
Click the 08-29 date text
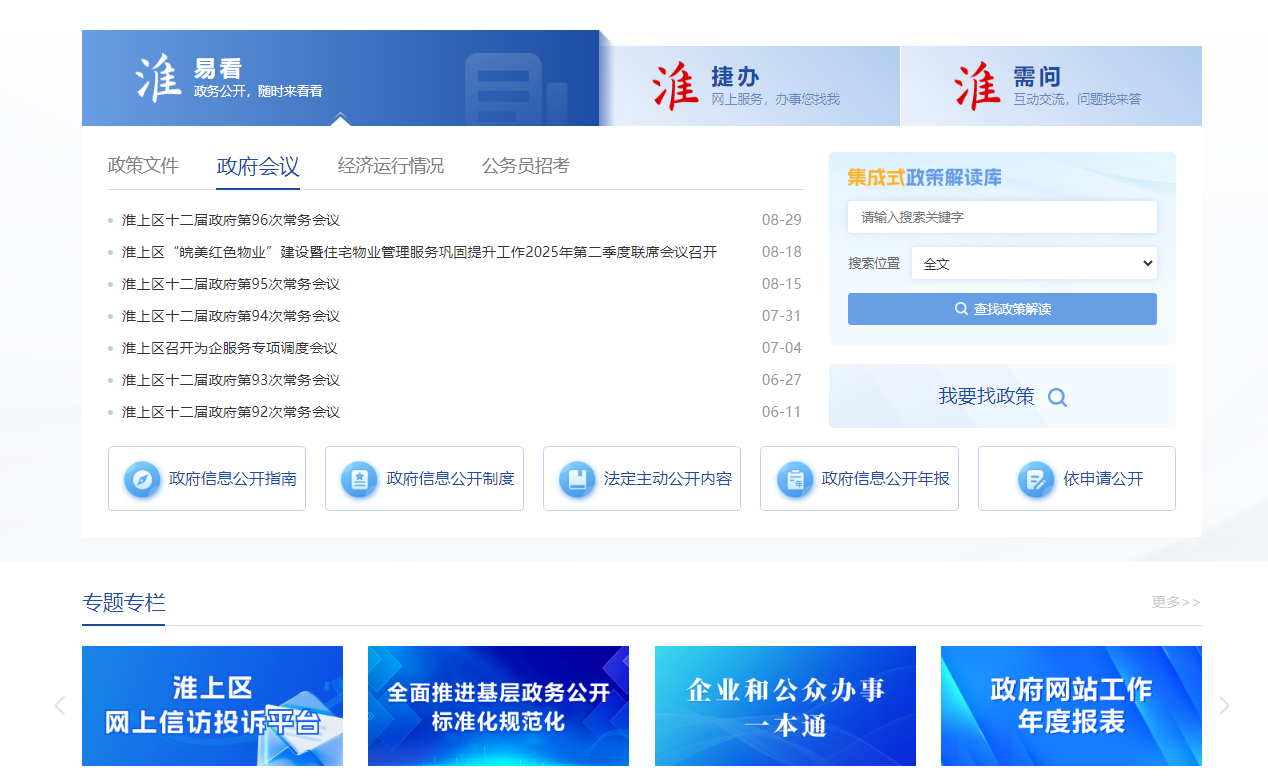pos(782,220)
